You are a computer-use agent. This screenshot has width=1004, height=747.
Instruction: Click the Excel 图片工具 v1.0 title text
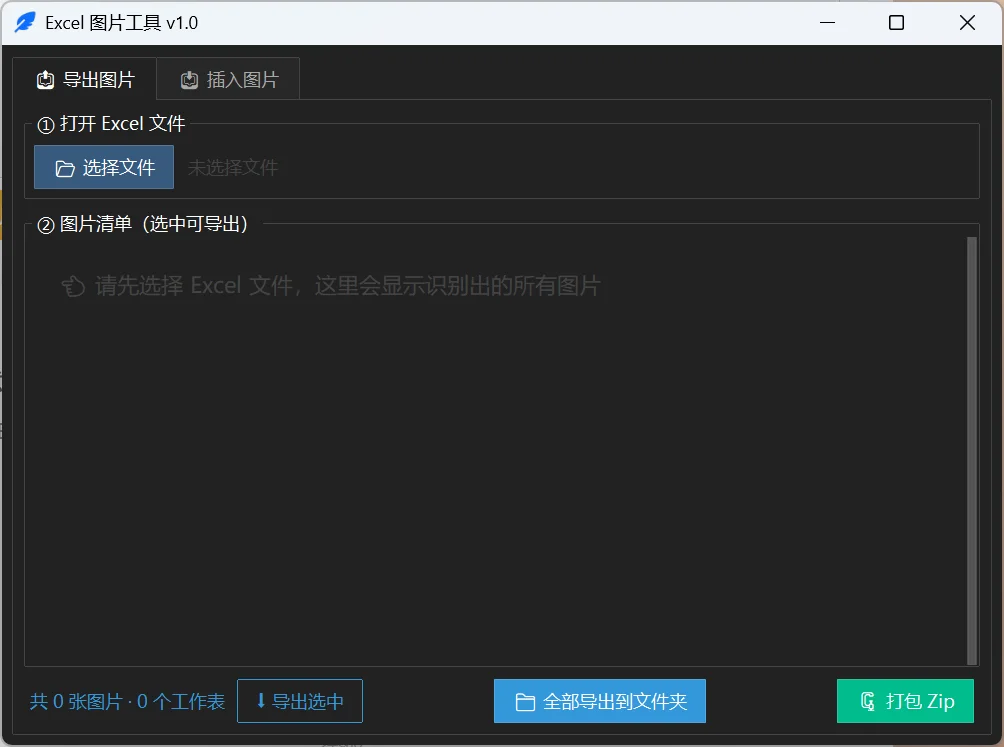(122, 23)
